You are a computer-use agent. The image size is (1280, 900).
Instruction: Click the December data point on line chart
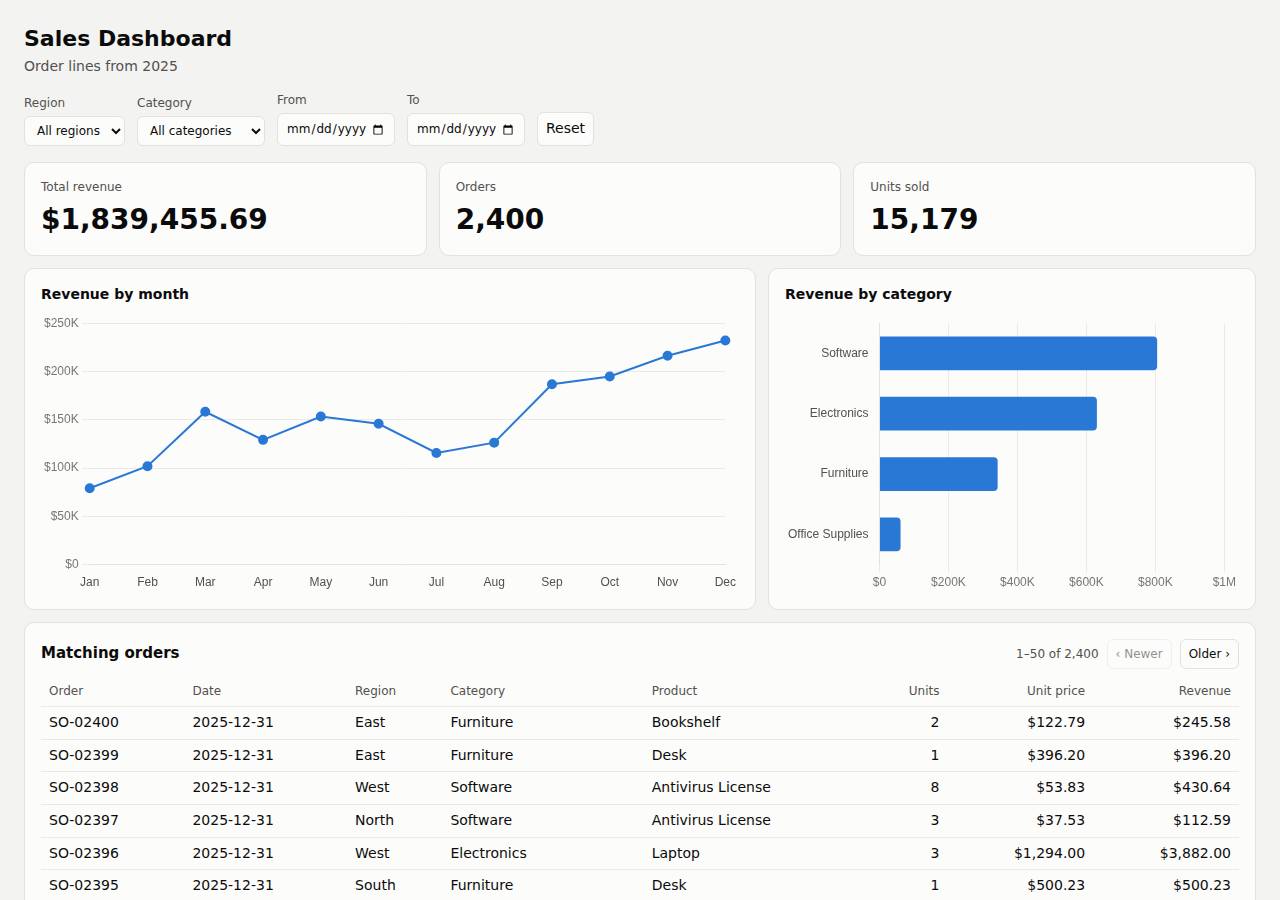(725, 341)
